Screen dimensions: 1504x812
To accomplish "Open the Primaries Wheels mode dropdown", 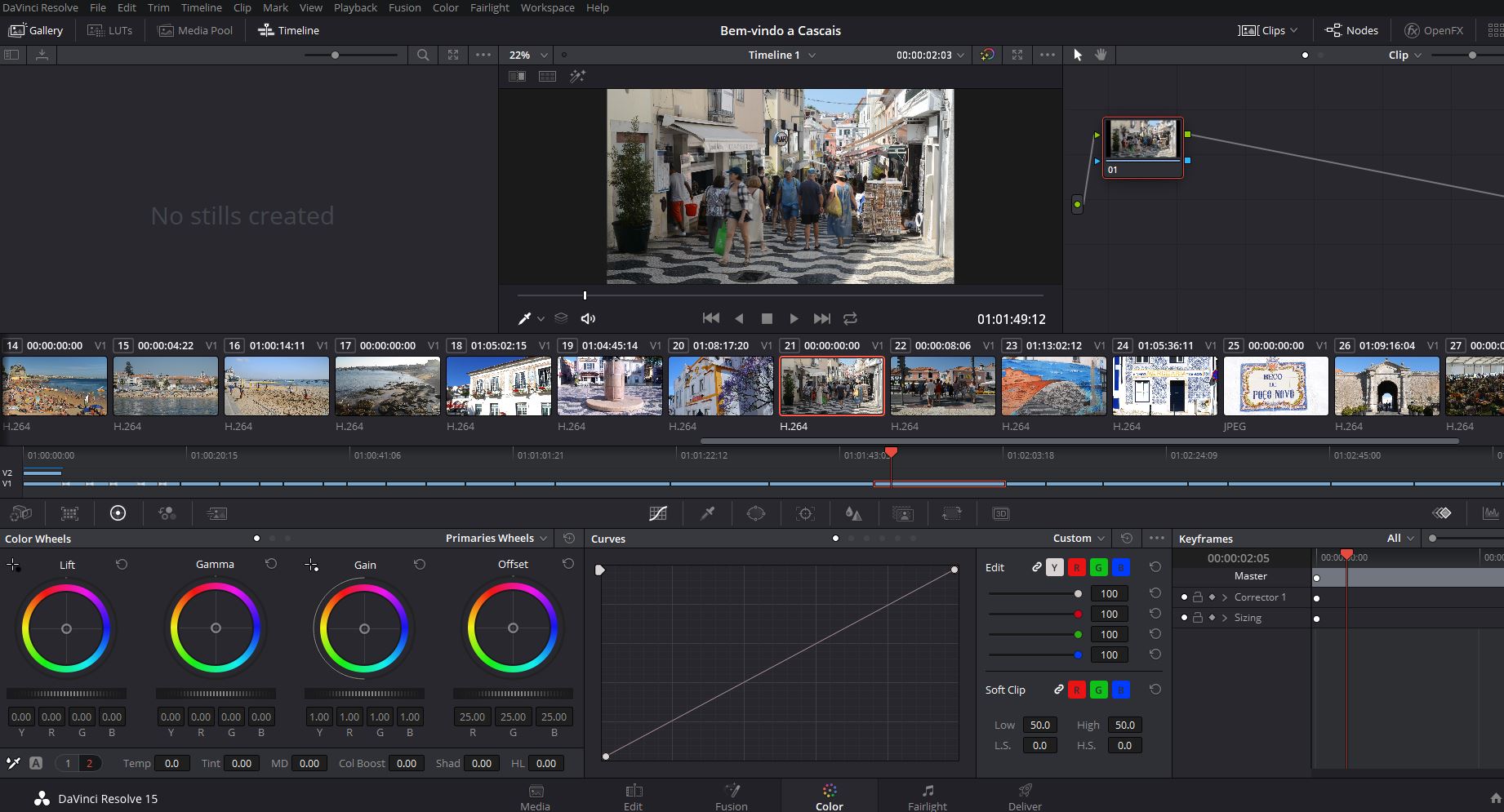I will (x=496, y=538).
